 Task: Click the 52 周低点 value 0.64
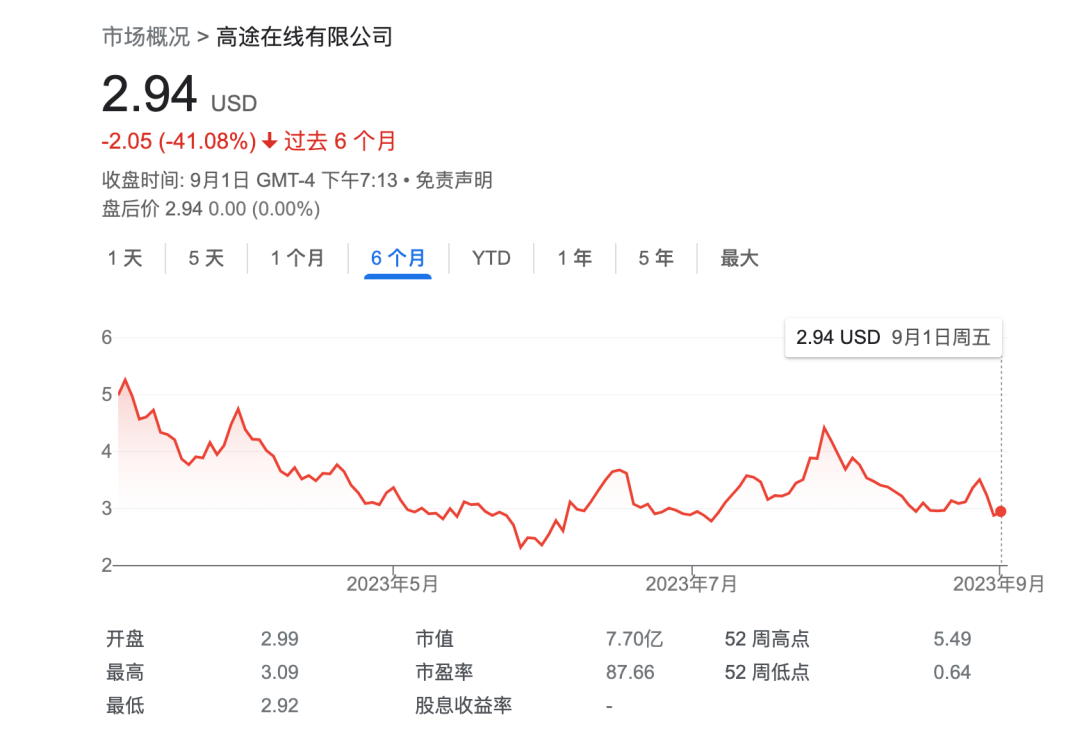pos(952,672)
